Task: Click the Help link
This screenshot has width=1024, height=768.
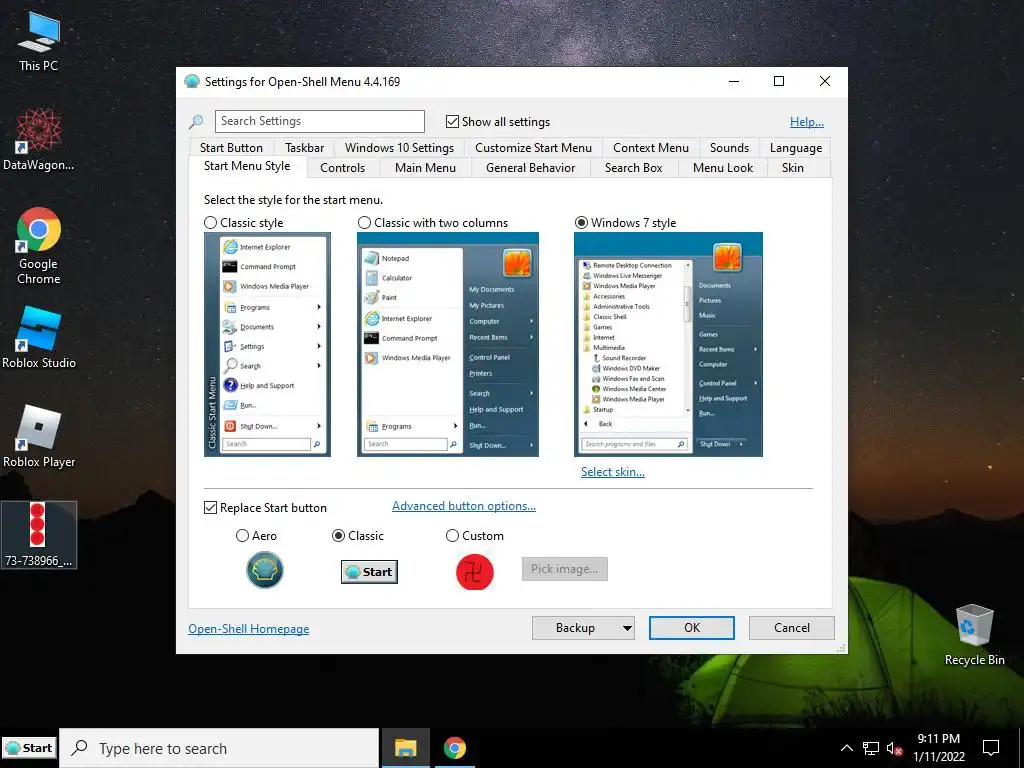Action: point(807,121)
